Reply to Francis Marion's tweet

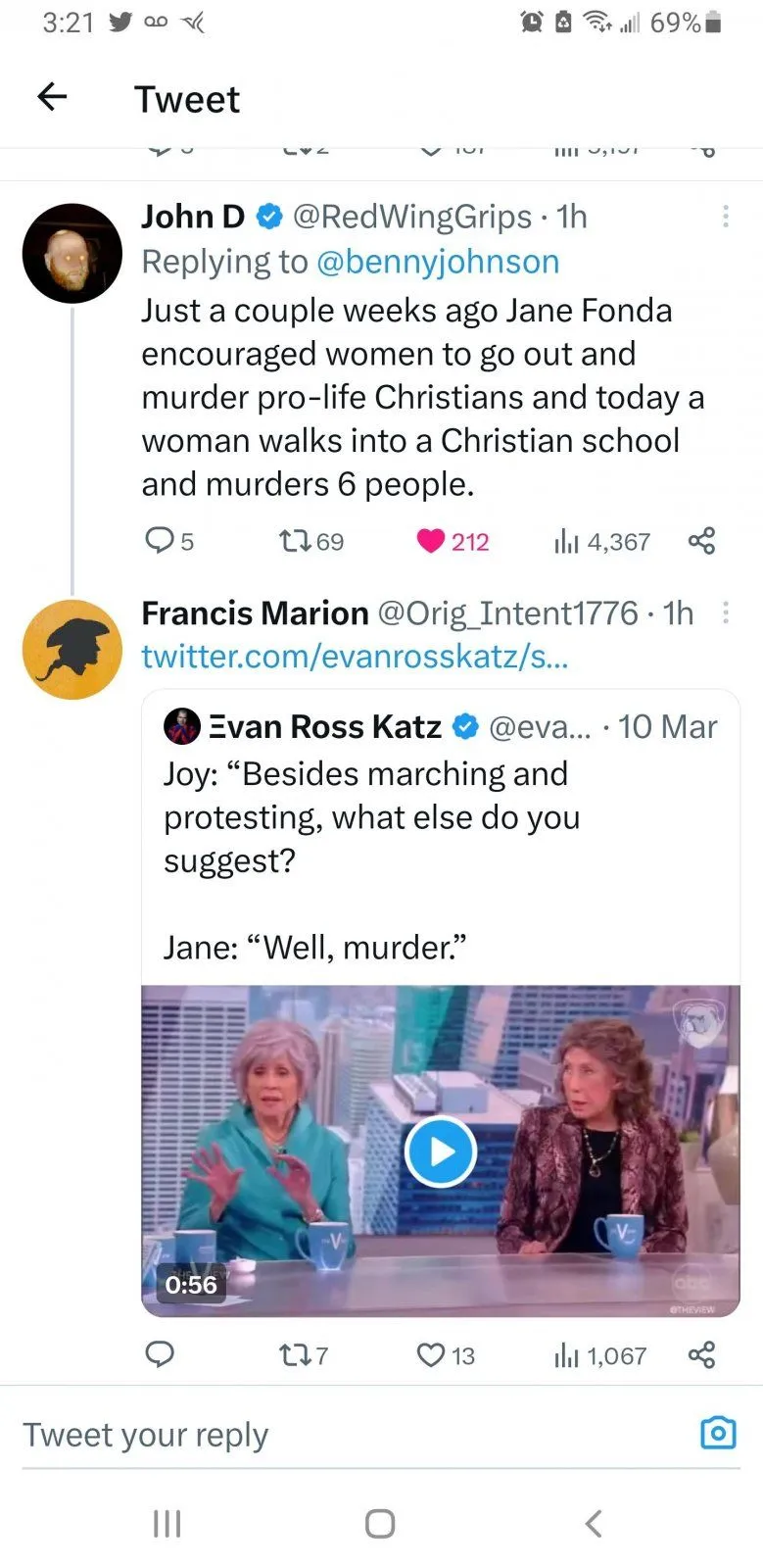[159, 1354]
